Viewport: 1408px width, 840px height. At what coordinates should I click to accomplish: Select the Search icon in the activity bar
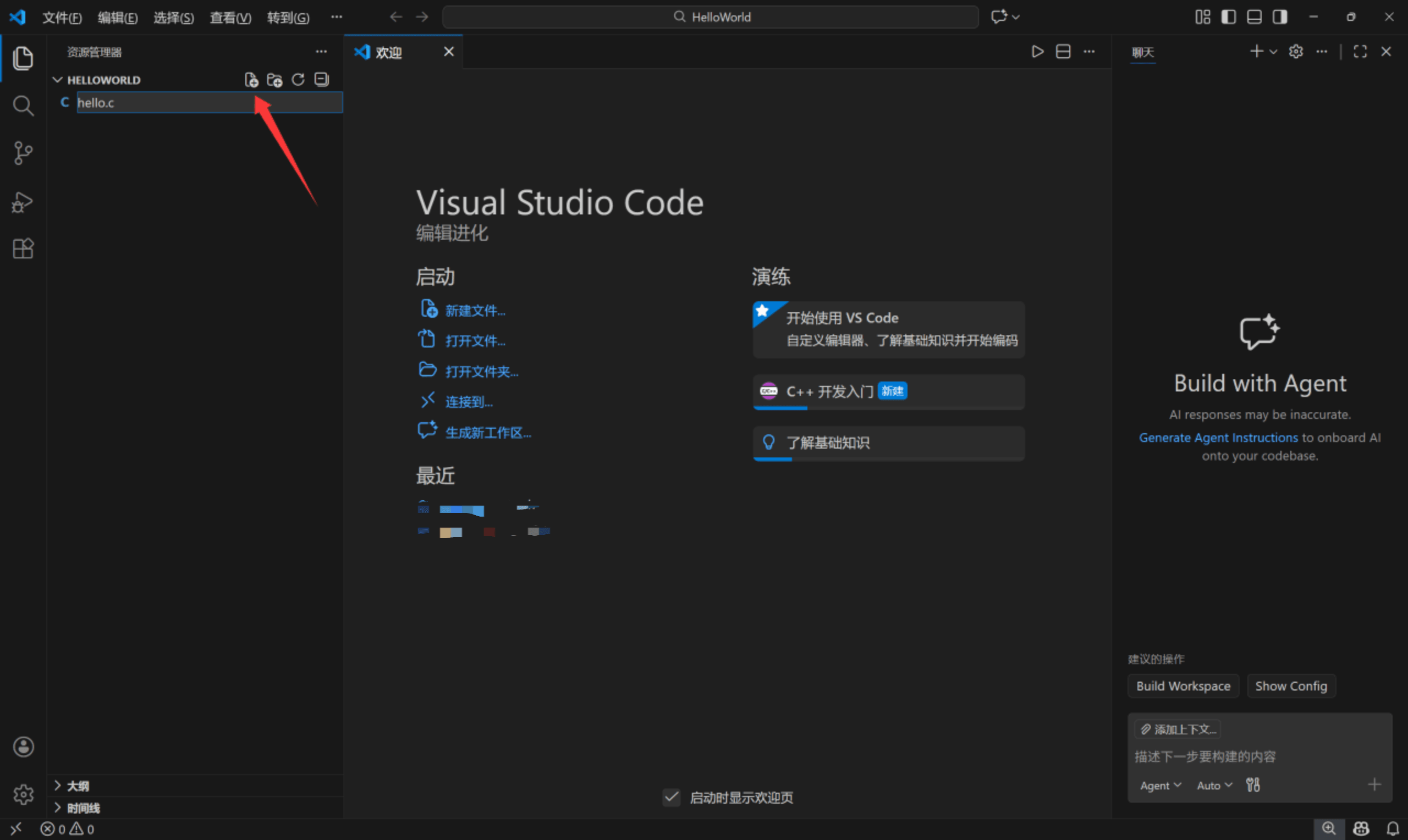pyautogui.click(x=23, y=106)
